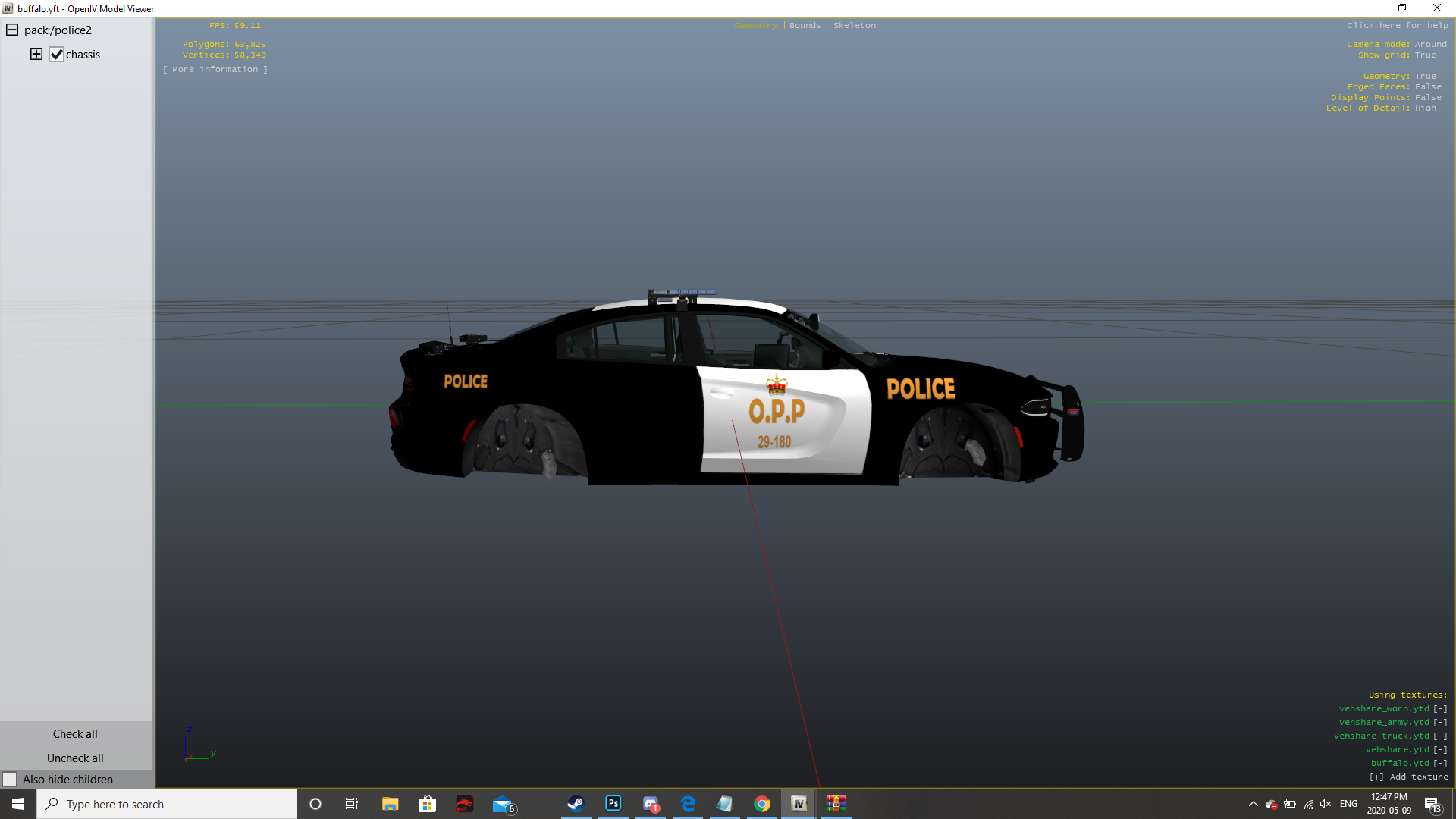Screen dimensions: 1456x819
Task: Toggle the Show grid setting
Action: point(1425,55)
